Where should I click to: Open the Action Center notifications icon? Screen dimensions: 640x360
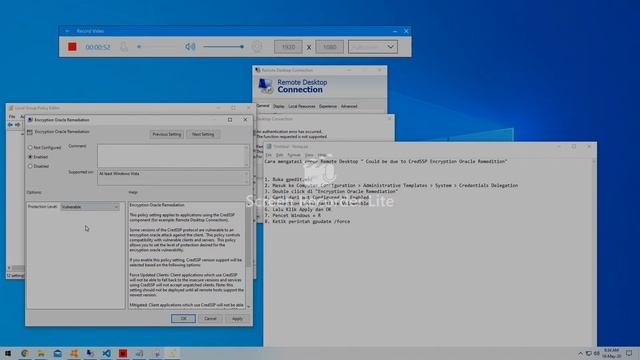point(629,353)
